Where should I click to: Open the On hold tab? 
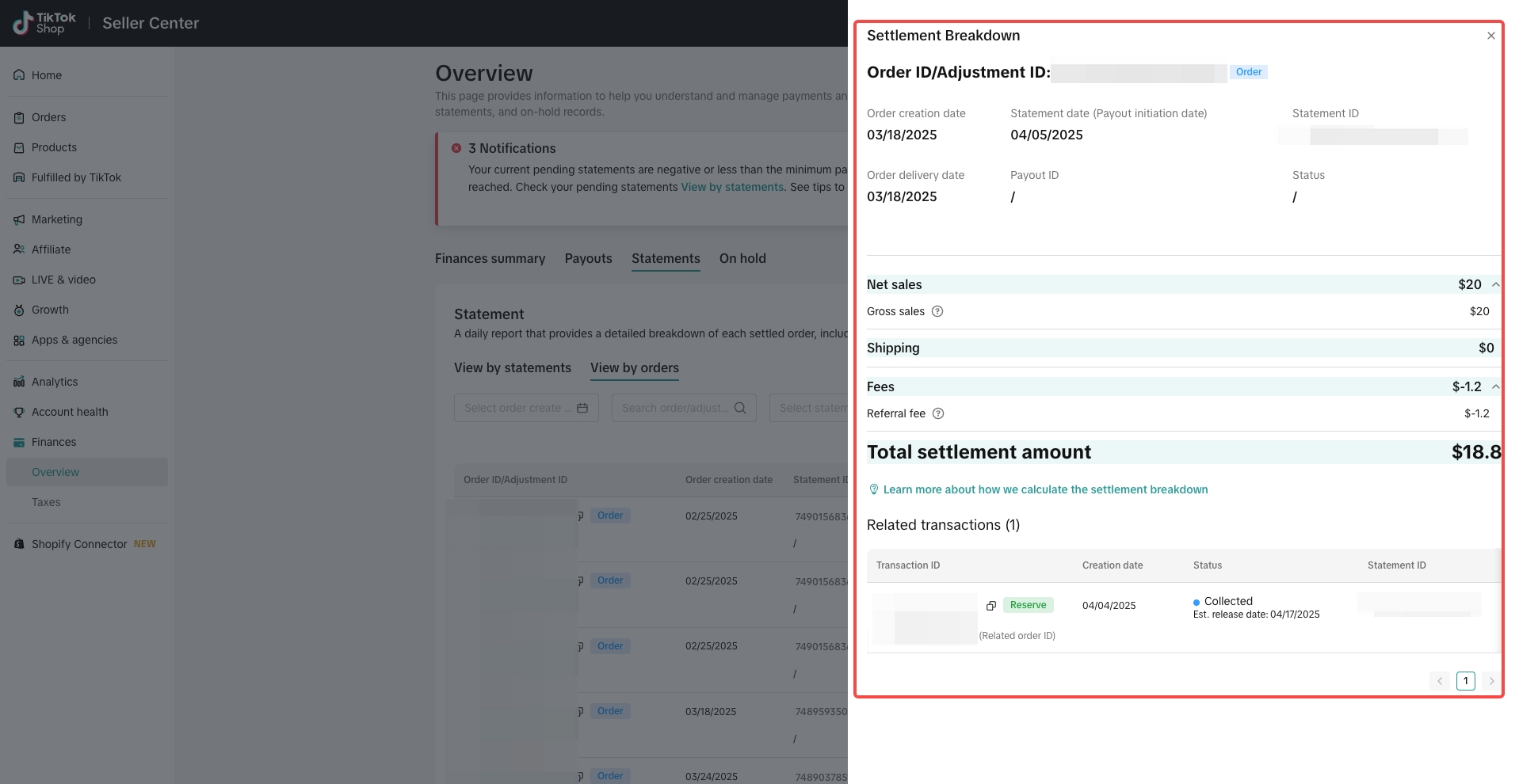tap(742, 258)
